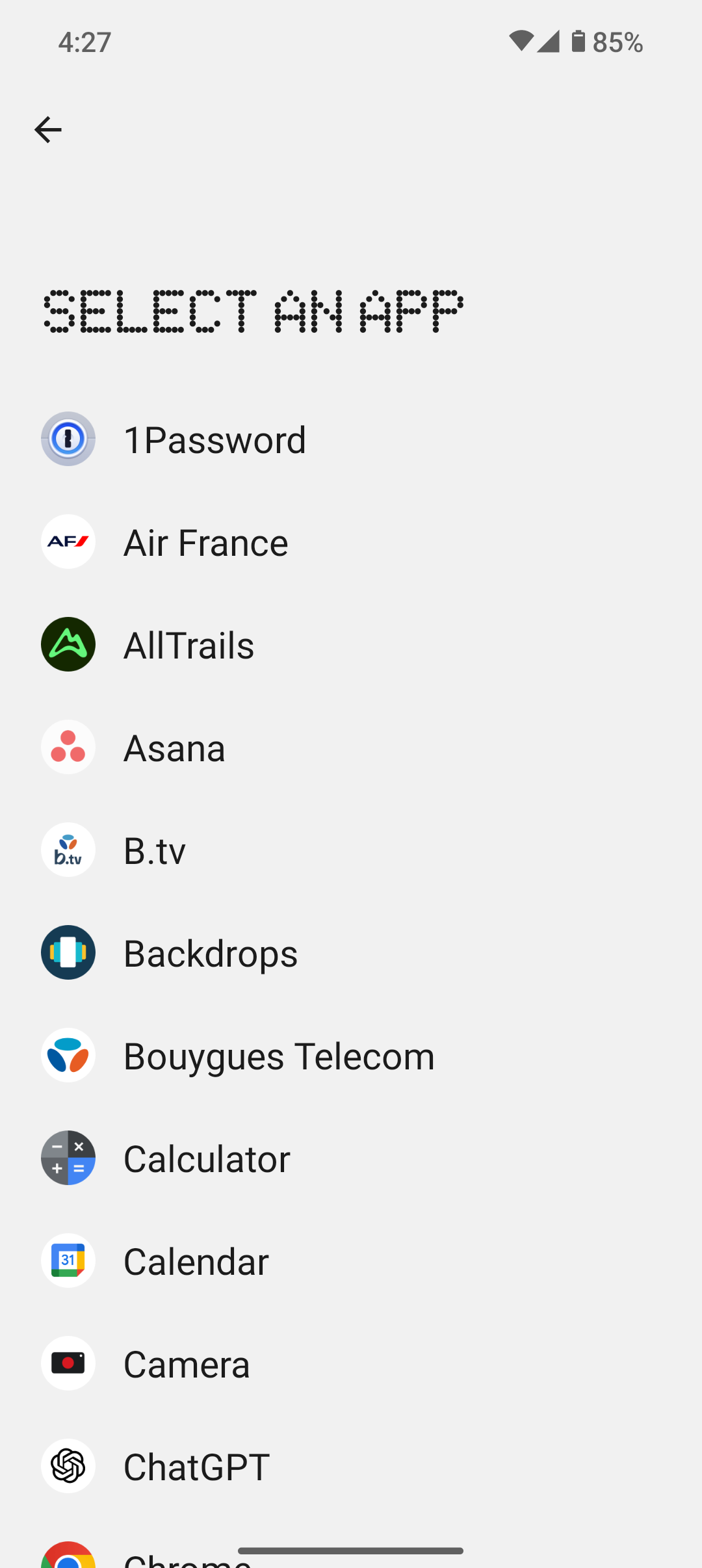Choose Air France label in list
Image resolution: width=702 pixels, height=1568 pixels.
[205, 543]
